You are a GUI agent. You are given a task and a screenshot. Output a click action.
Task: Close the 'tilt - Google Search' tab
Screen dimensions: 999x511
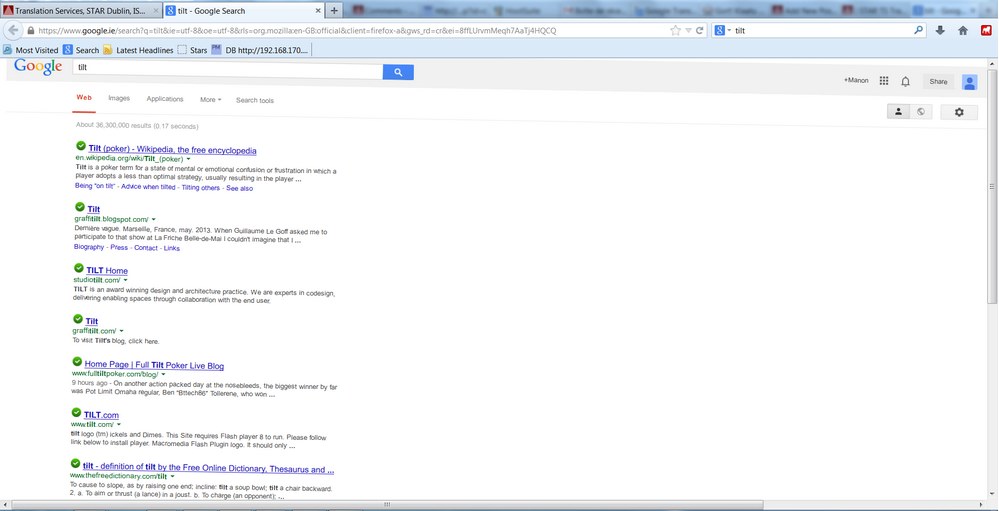[318, 11]
